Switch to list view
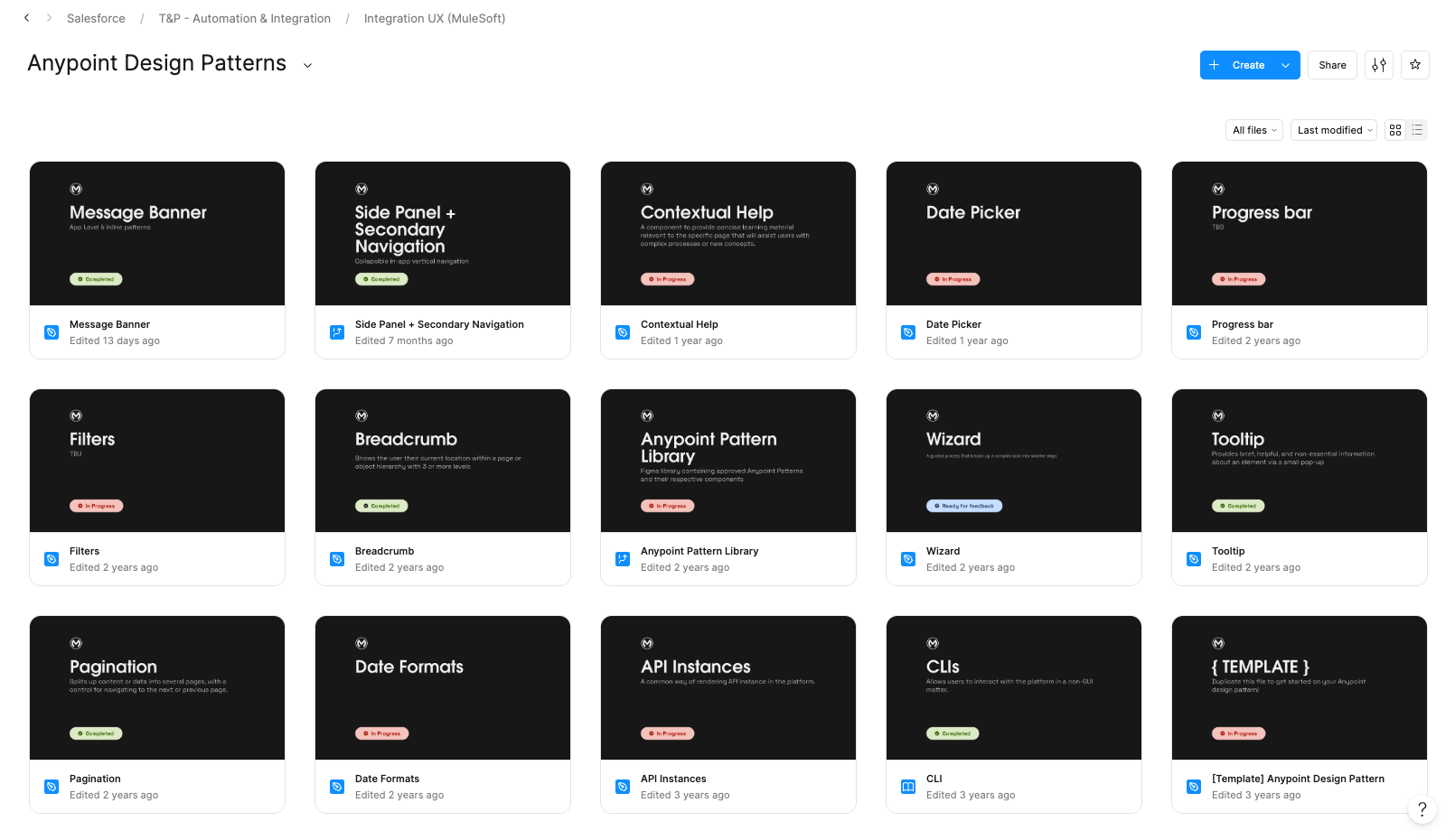The image size is (1455, 840). point(1417,130)
